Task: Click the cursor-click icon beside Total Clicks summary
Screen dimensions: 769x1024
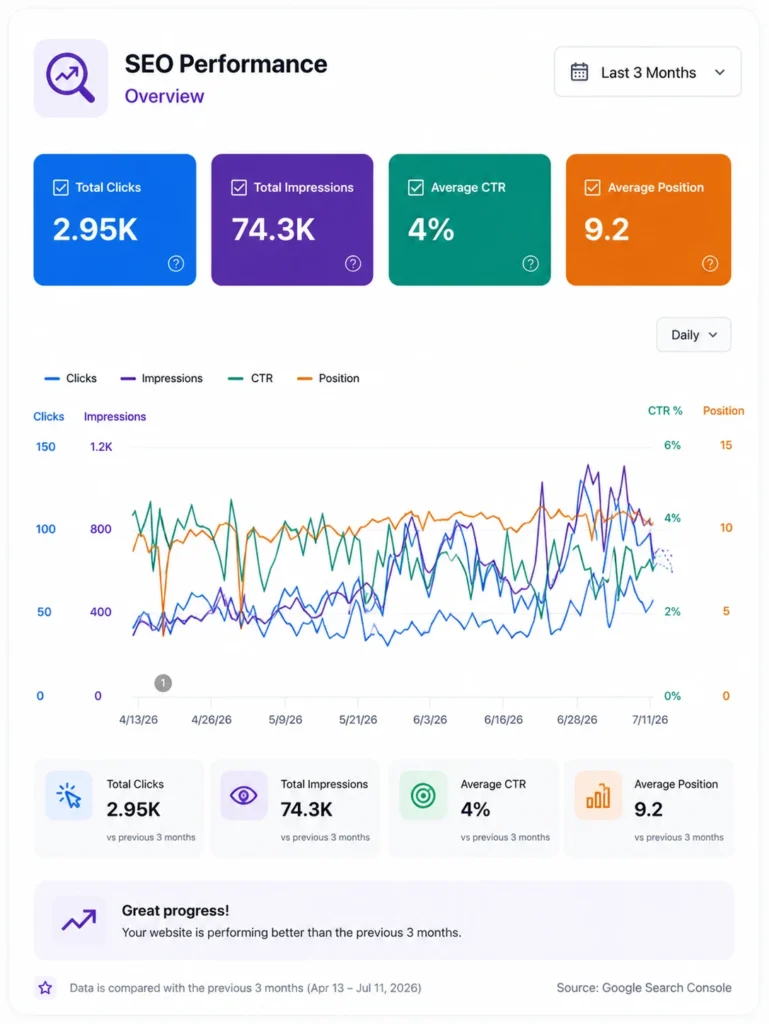Action: [x=69, y=795]
